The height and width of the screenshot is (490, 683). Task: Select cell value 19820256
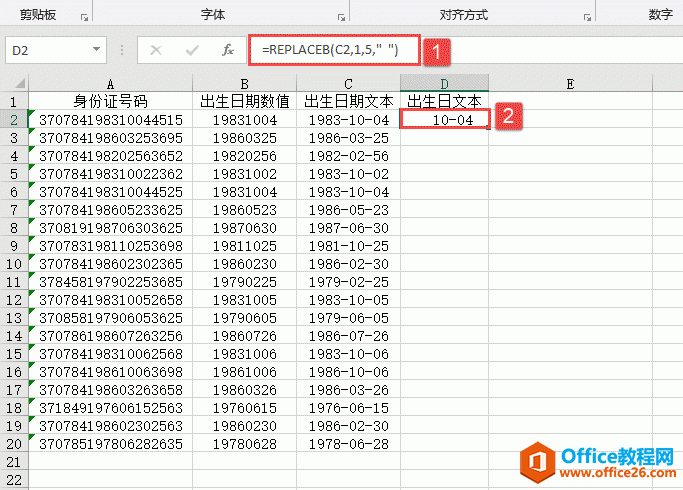(x=244, y=156)
